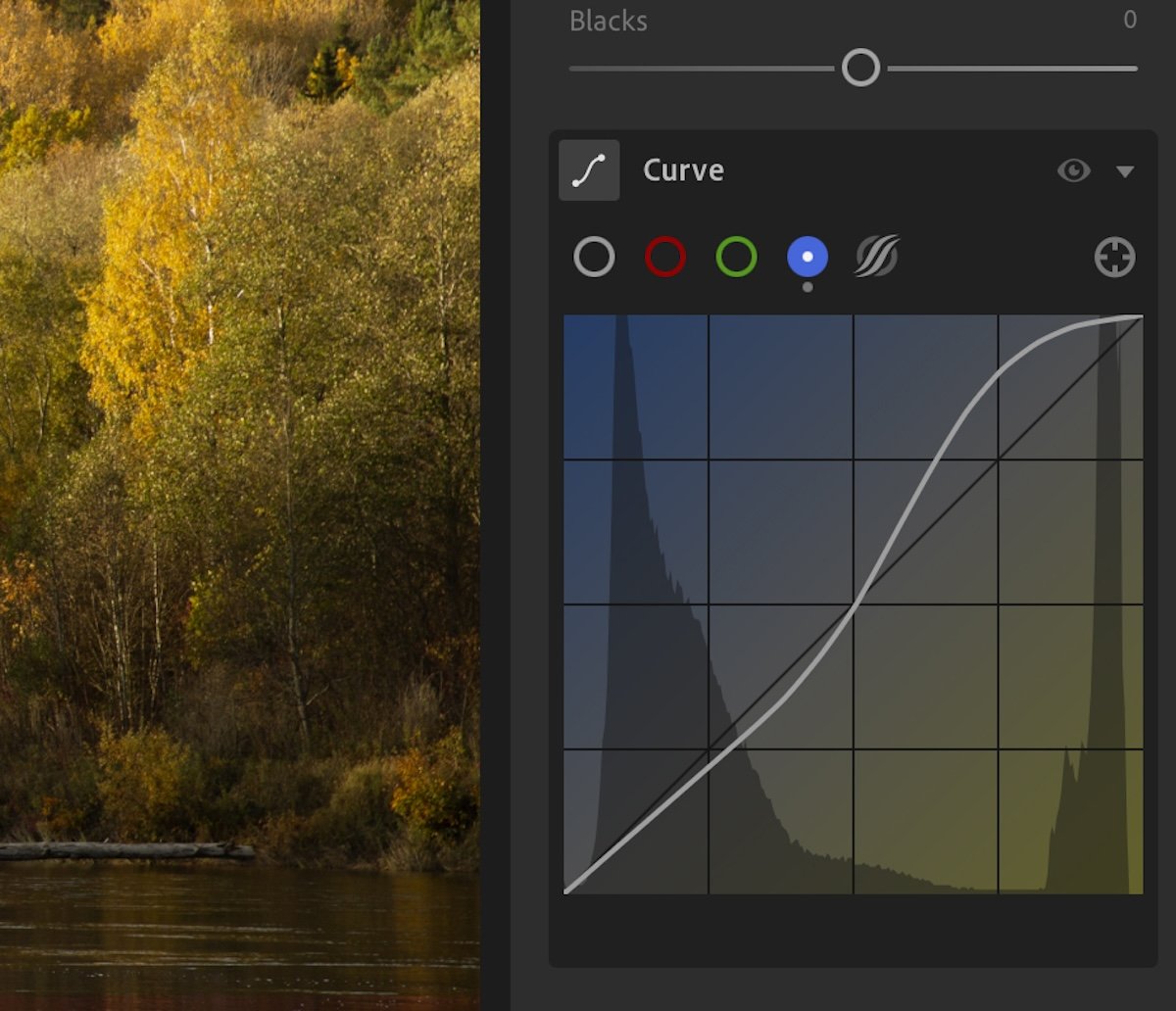Click the Curve panel tone curve icon

click(x=588, y=168)
